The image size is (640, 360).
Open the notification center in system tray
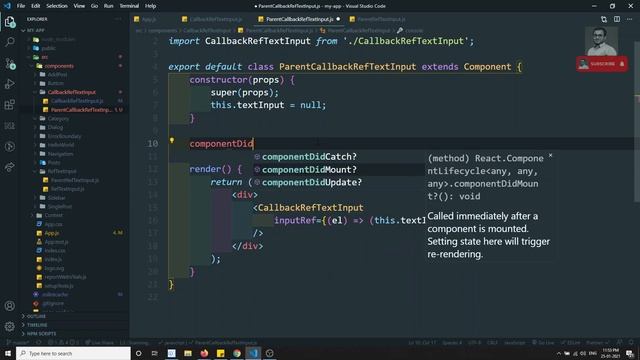[x=630, y=353]
